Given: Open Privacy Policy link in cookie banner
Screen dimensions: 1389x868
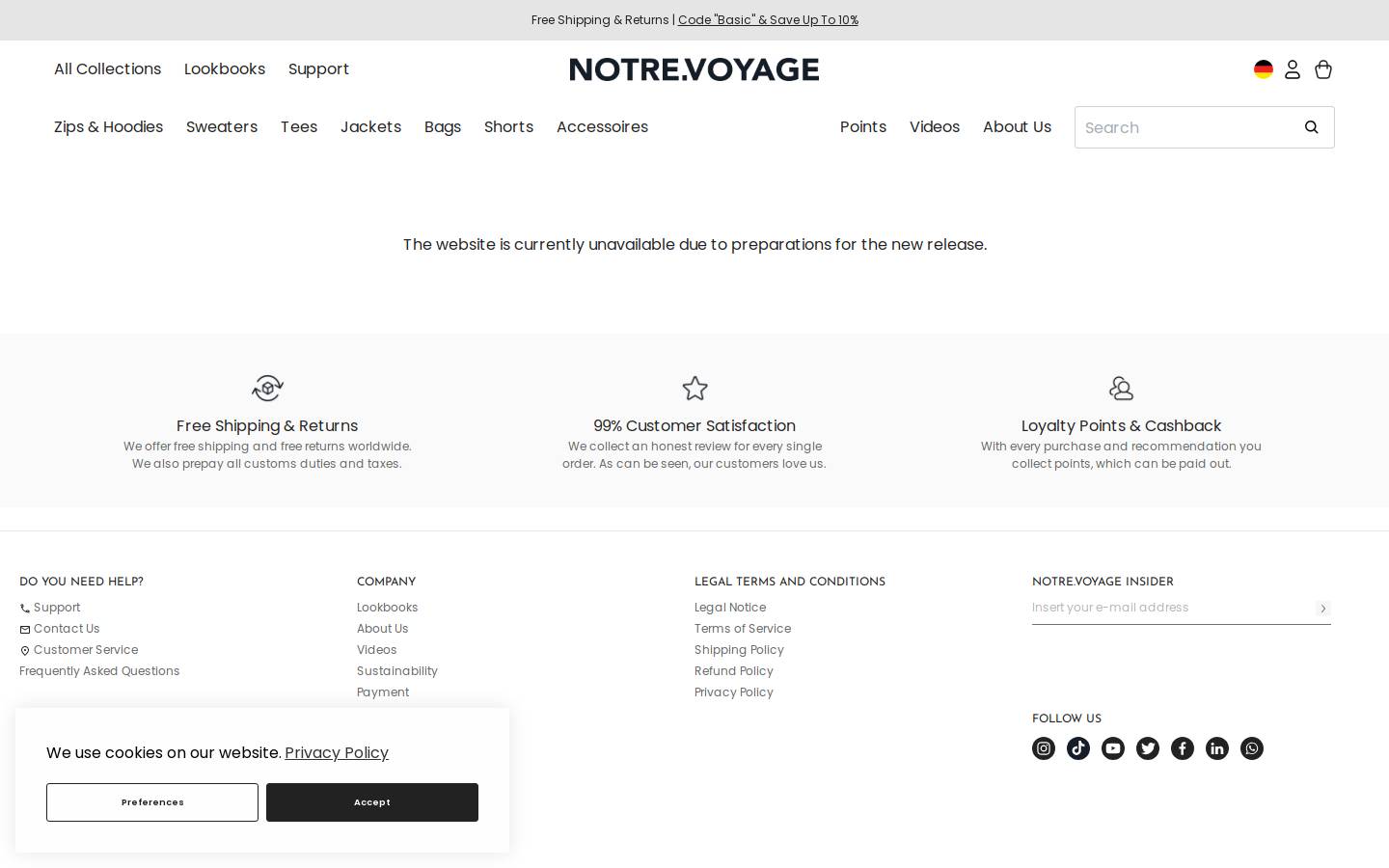Looking at the screenshot, I should [x=337, y=753].
